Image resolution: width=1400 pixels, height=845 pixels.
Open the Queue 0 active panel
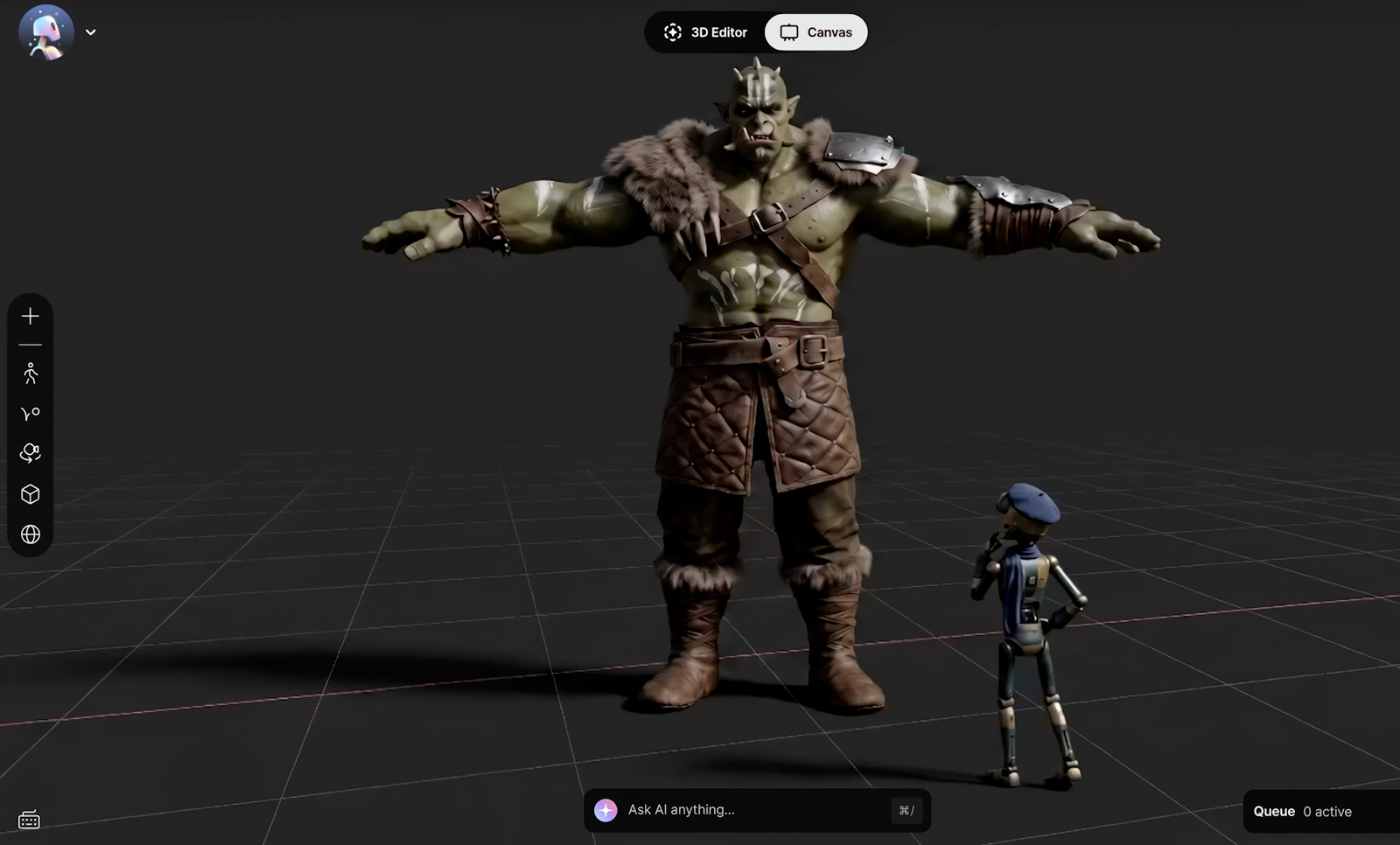pos(1321,812)
